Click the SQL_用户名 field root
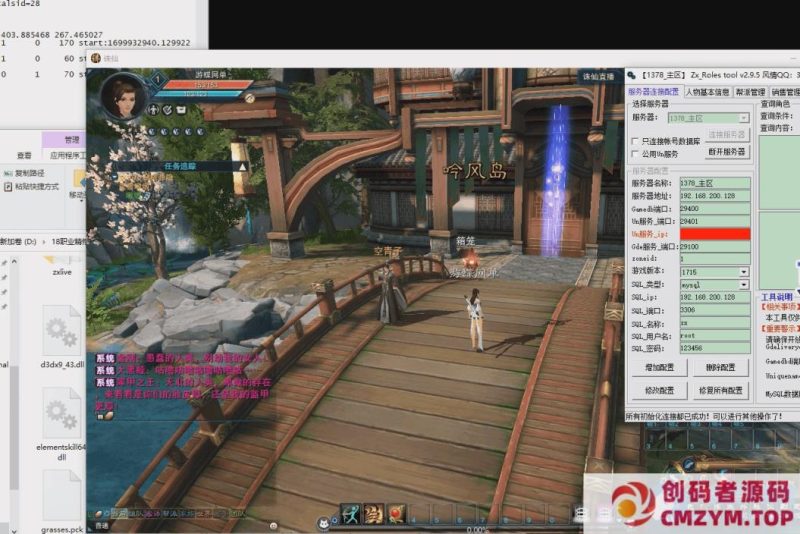 click(x=715, y=336)
